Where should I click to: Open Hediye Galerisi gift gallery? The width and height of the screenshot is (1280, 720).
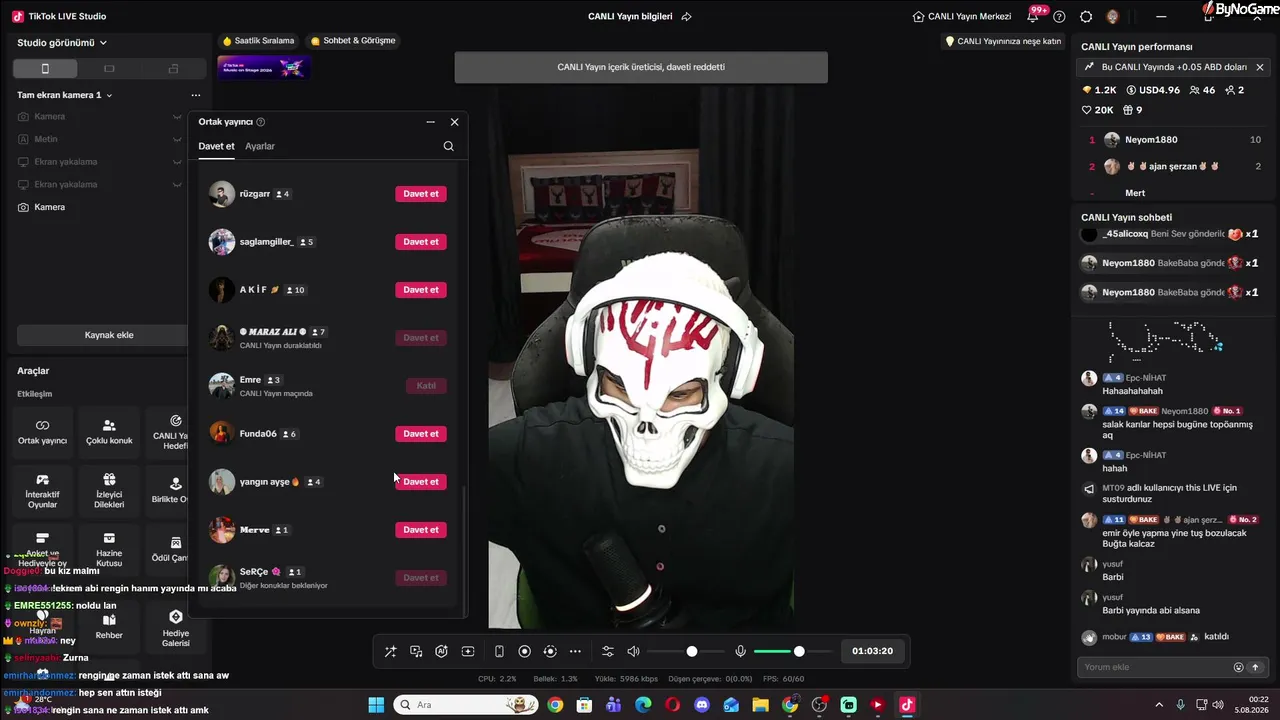[x=175, y=627]
